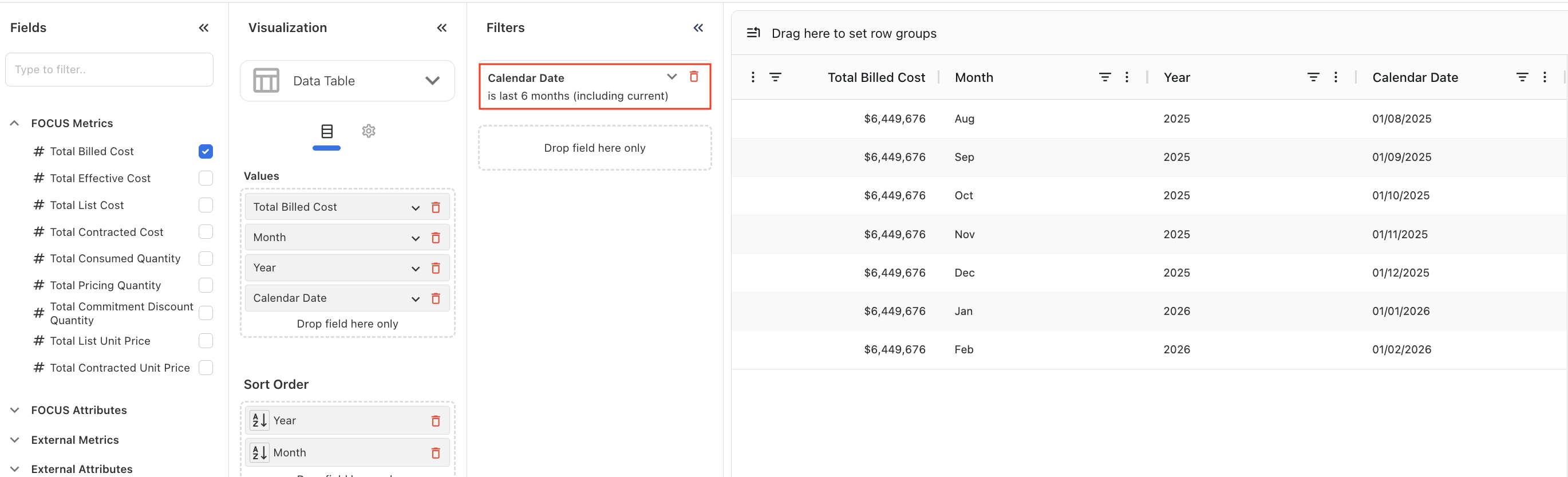Collapse the Filters panel
The image size is (1568, 477).
point(698,28)
